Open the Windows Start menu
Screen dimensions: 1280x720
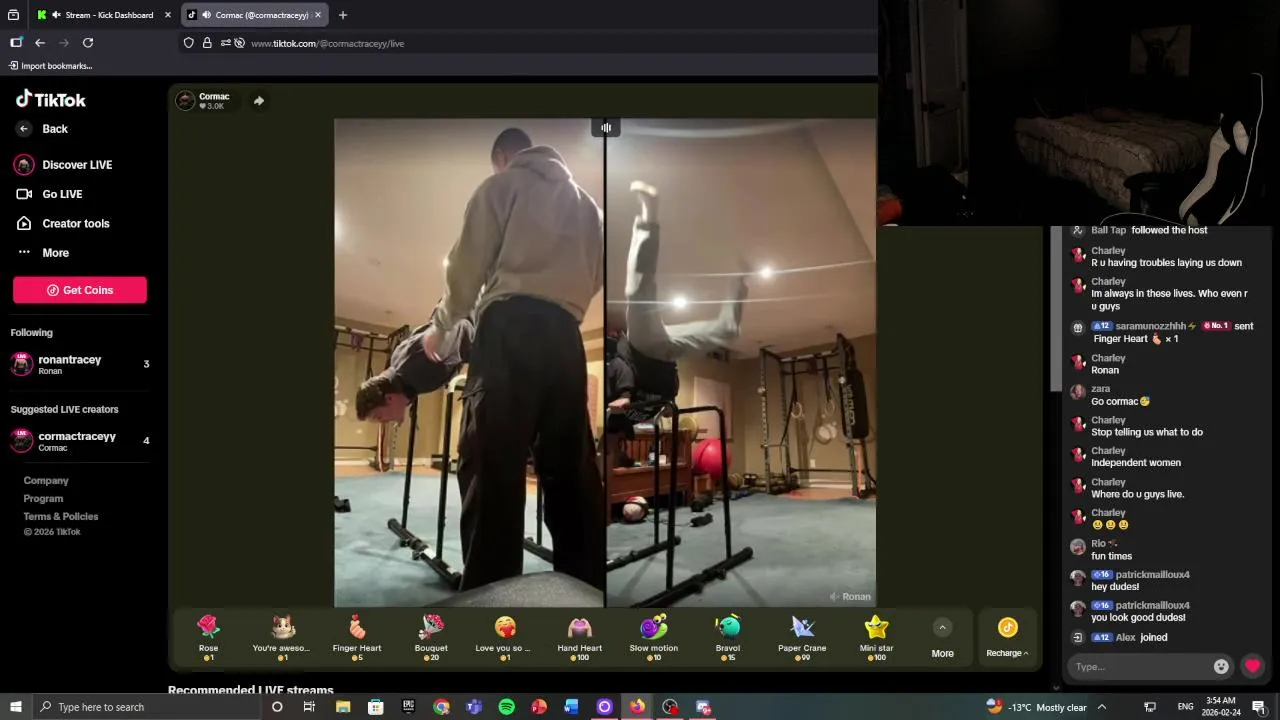click(16, 707)
